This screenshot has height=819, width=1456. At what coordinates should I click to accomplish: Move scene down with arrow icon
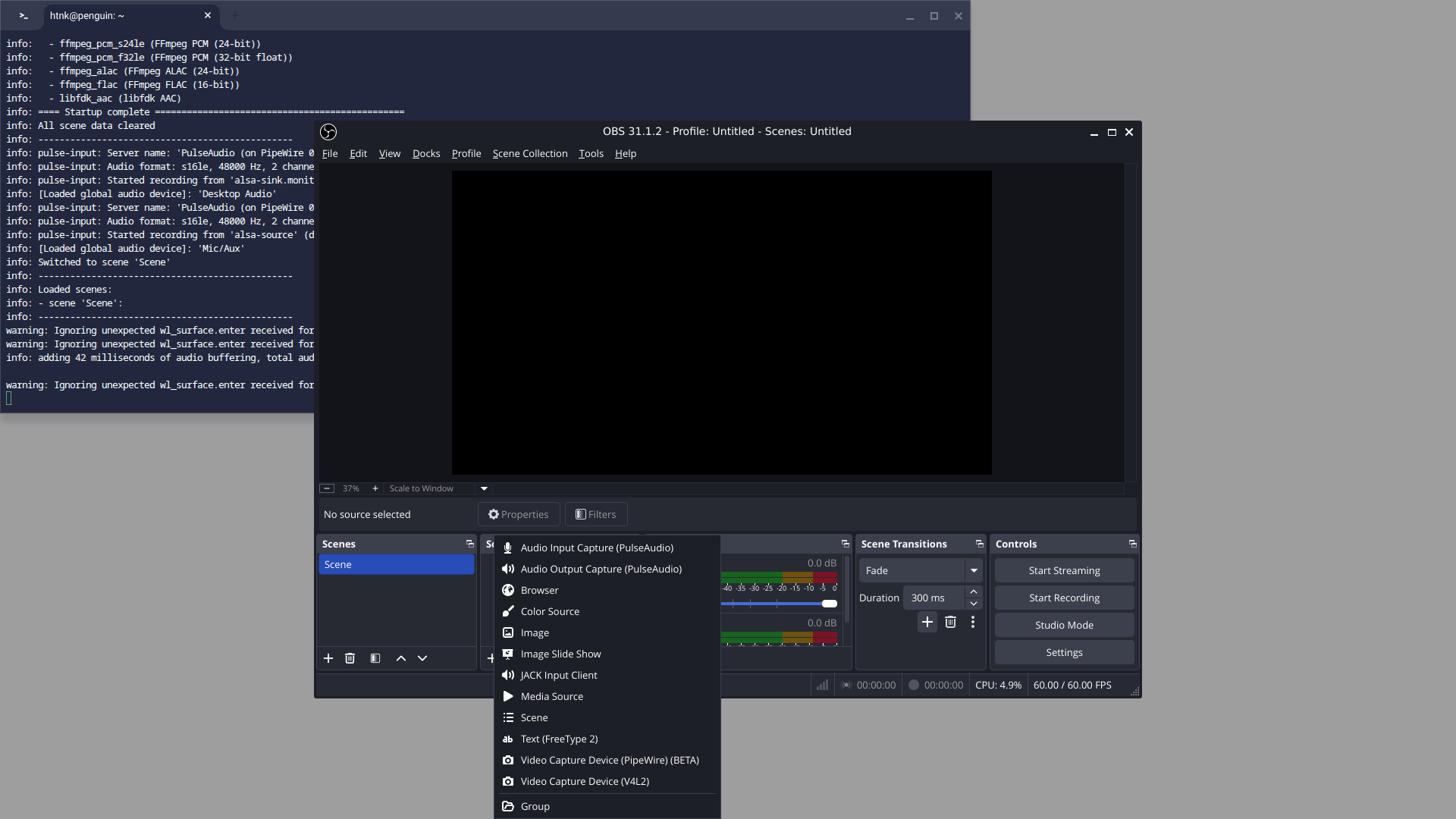[x=422, y=658]
